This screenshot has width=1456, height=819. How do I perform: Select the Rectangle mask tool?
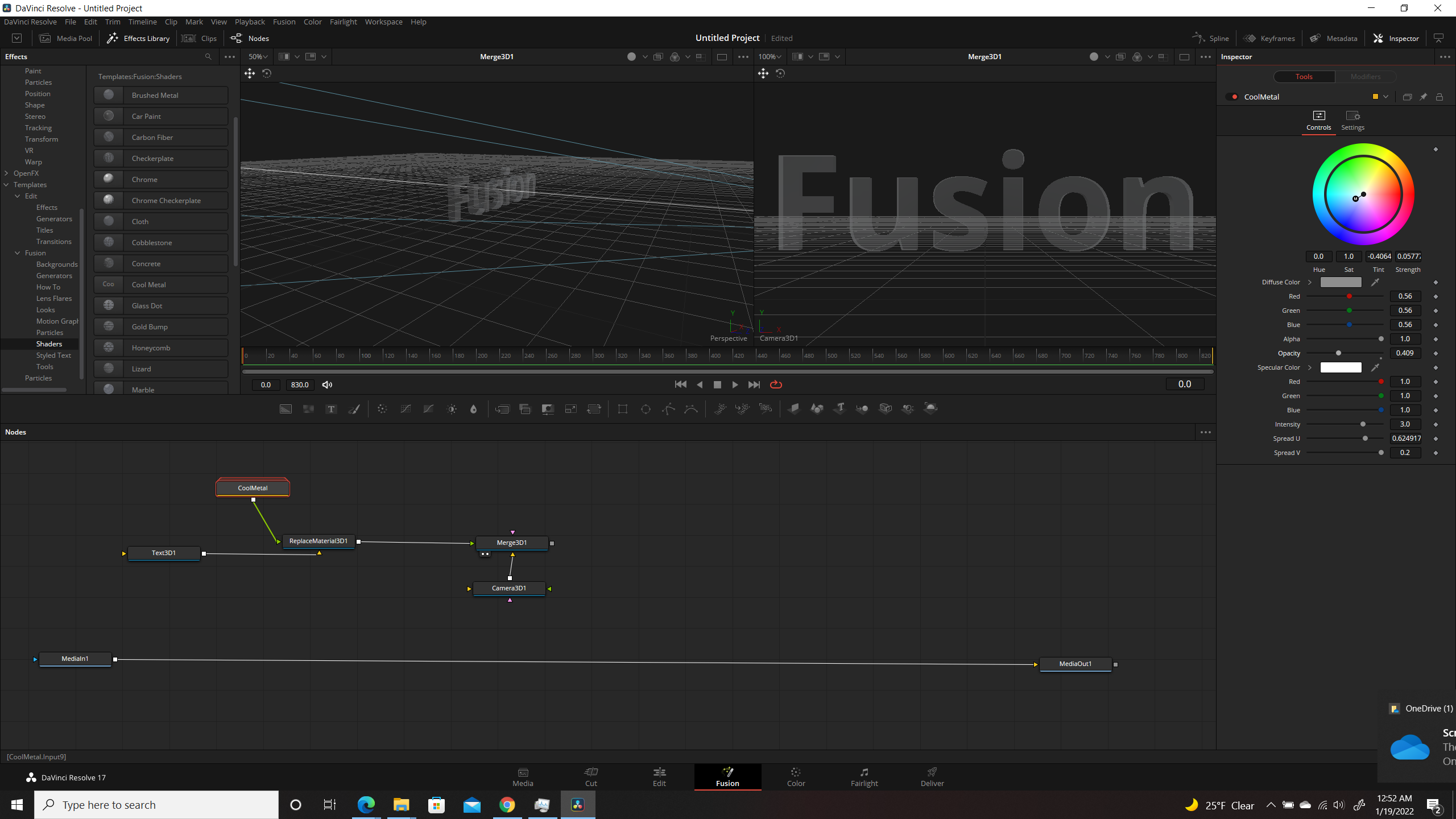pyautogui.click(x=623, y=409)
